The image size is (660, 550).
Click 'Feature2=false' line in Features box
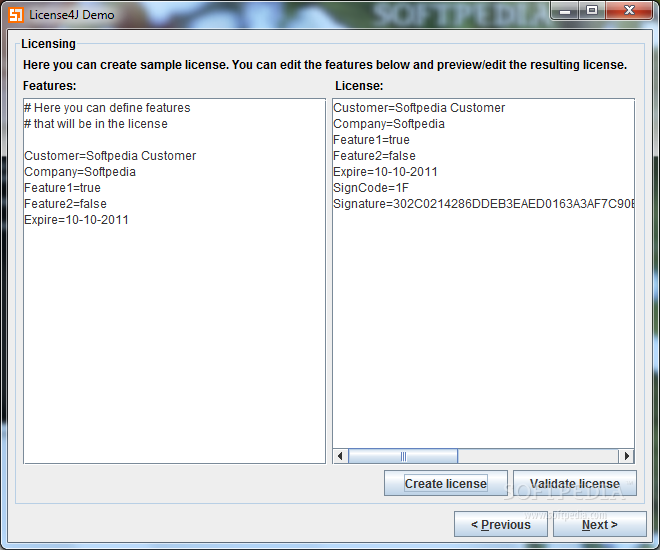pos(65,204)
